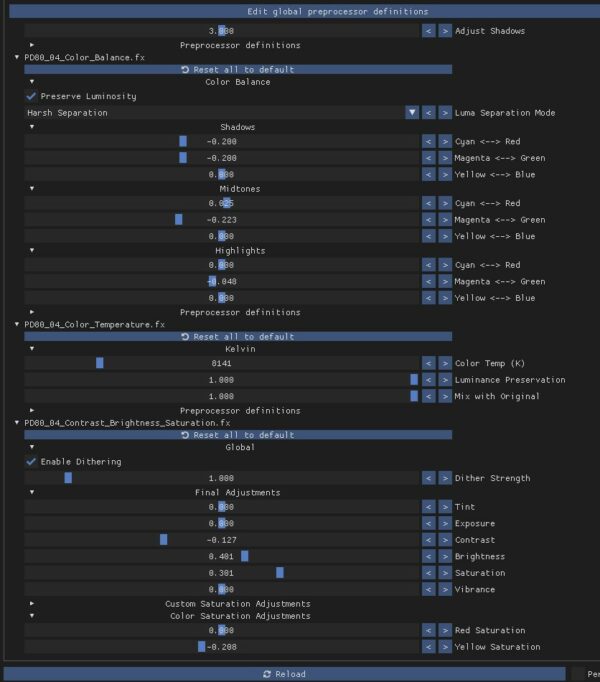Decrease Contrast with left arrow button

[428, 540]
